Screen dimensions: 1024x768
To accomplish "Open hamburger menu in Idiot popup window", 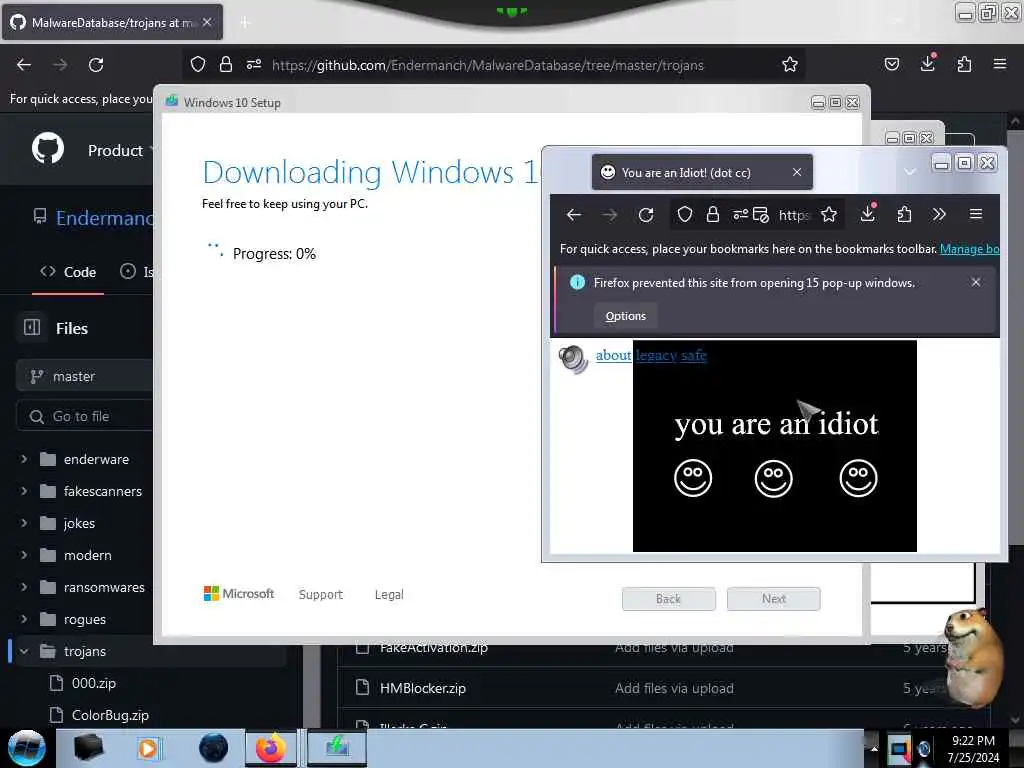I will (976, 214).
